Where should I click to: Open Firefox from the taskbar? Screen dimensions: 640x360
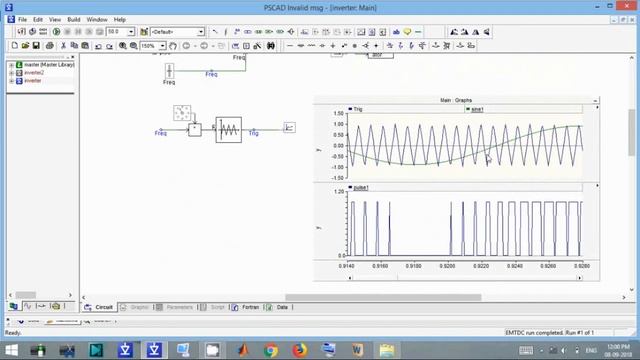pos(299,350)
